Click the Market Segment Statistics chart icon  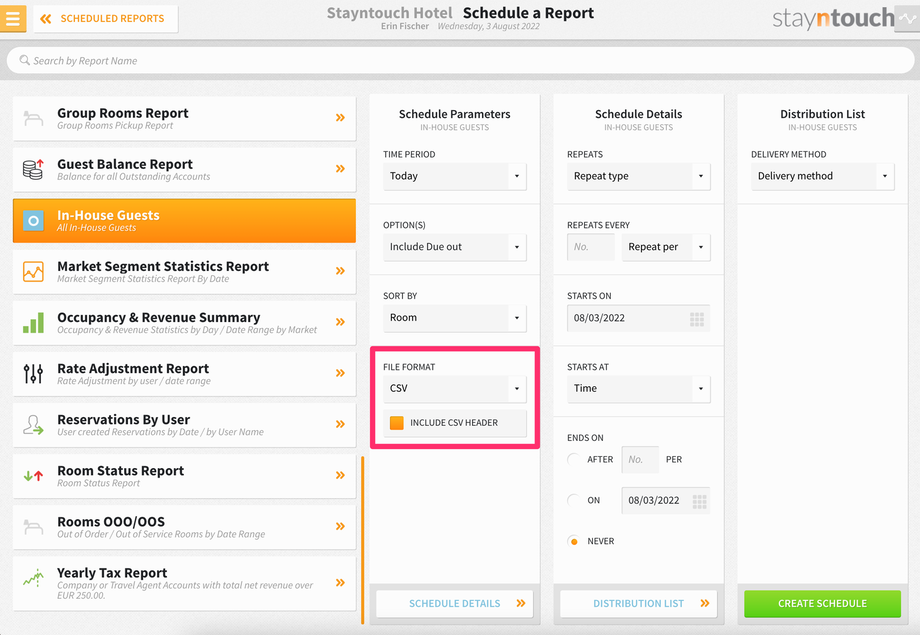click(33, 271)
